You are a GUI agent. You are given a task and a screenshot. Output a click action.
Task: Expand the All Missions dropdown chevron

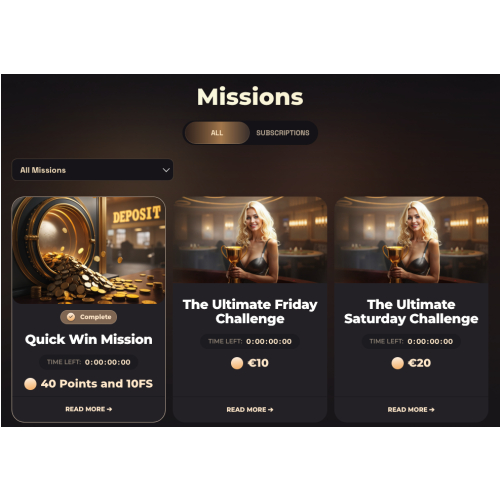click(166, 170)
